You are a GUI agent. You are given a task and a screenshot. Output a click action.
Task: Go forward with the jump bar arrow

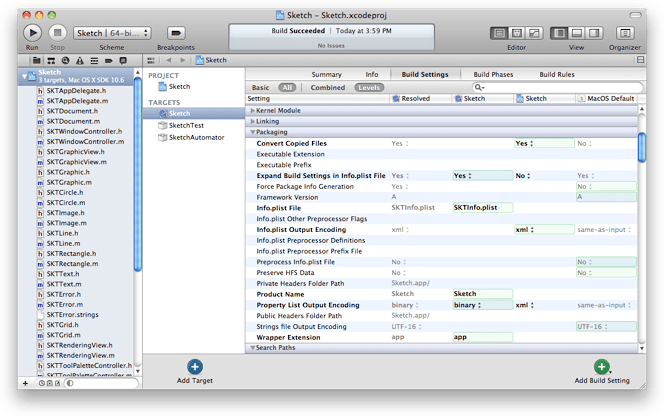click(183, 60)
